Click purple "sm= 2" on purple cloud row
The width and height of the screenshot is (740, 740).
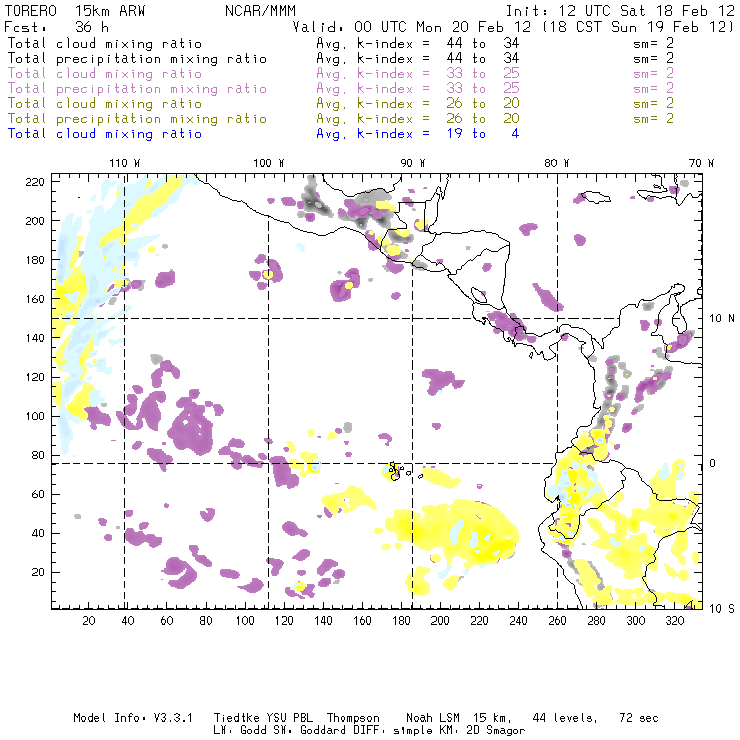(654, 74)
